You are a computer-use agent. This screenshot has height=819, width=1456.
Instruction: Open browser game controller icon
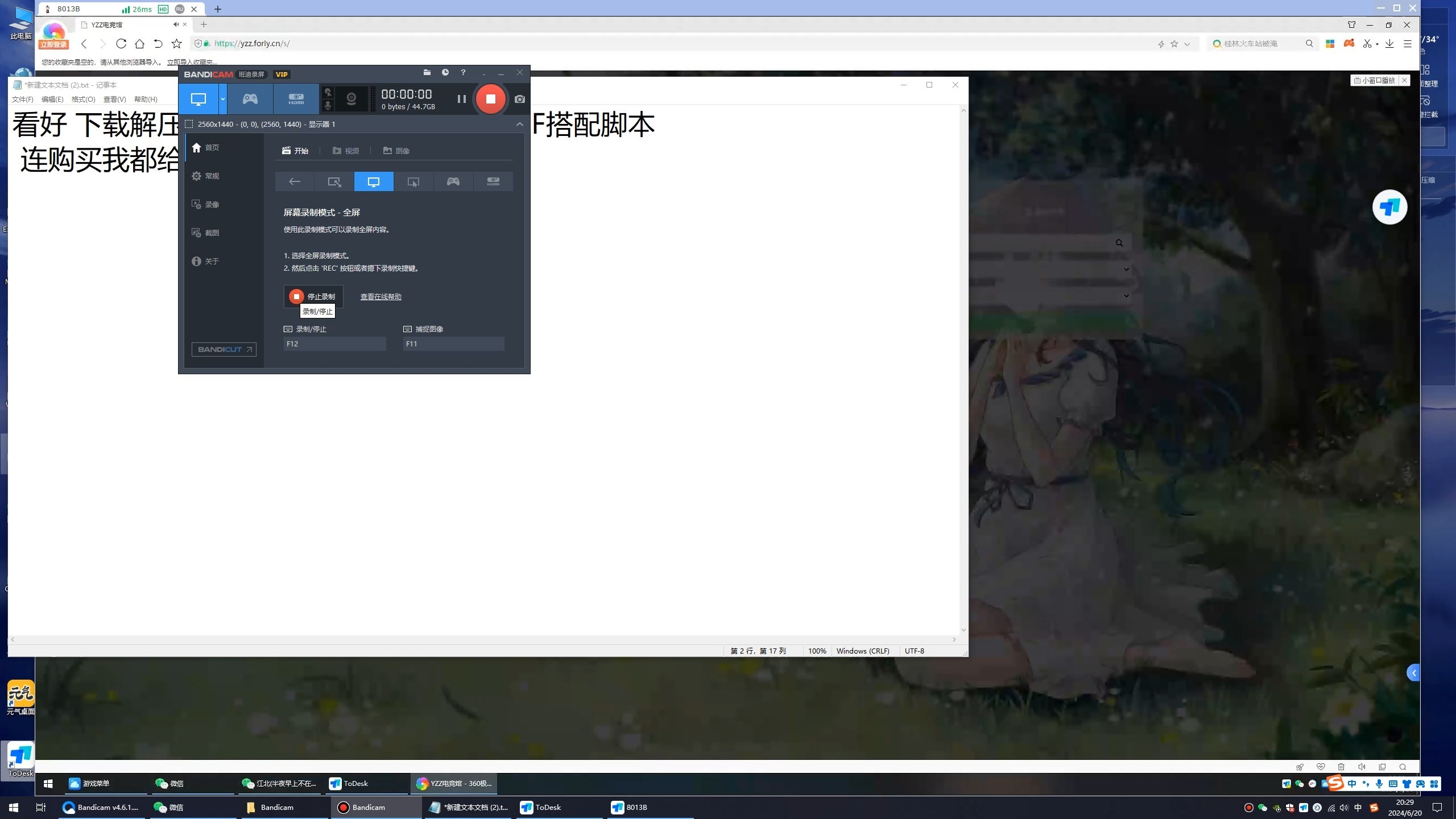click(1349, 44)
